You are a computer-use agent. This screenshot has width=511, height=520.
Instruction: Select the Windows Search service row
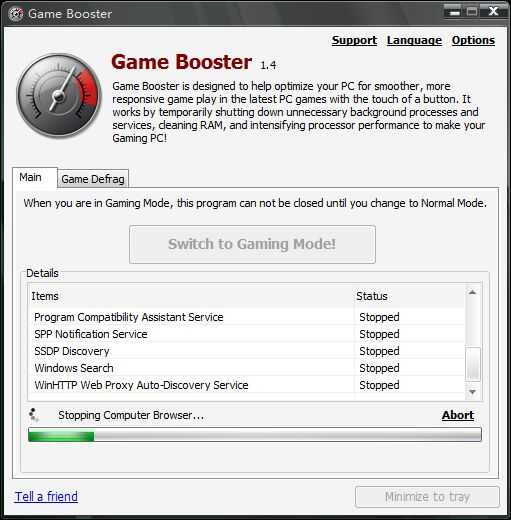tap(246, 368)
